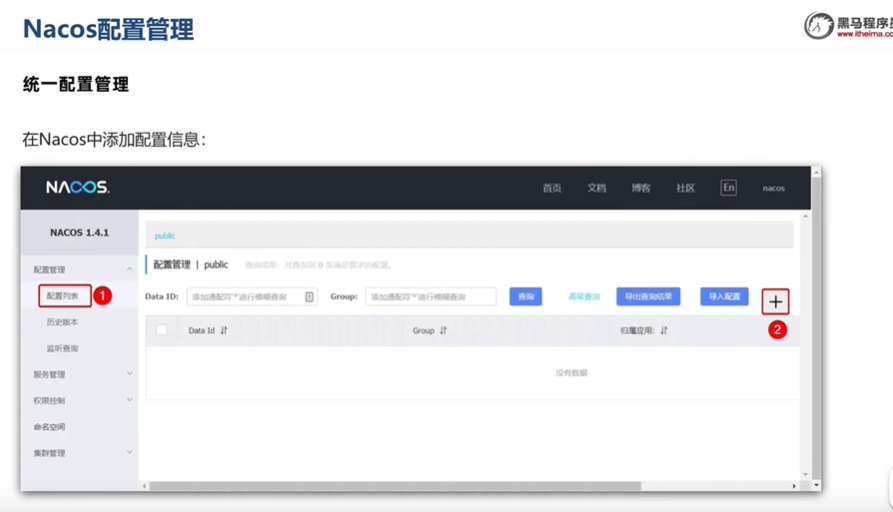This screenshot has height=512, width=893.
Task: Click the outer vertical scrollbar down arrow
Action: pyautogui.click(x=817, y=485)
